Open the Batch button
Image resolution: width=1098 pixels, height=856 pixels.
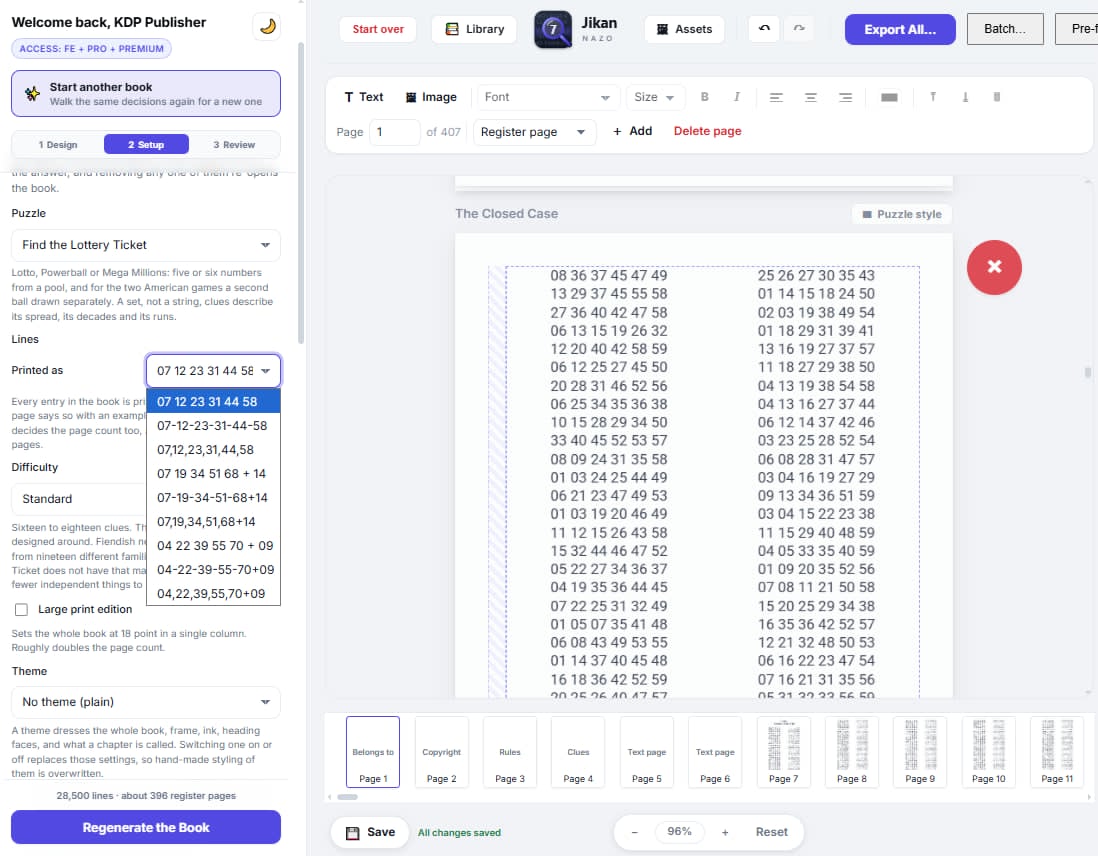[1005, 29]
